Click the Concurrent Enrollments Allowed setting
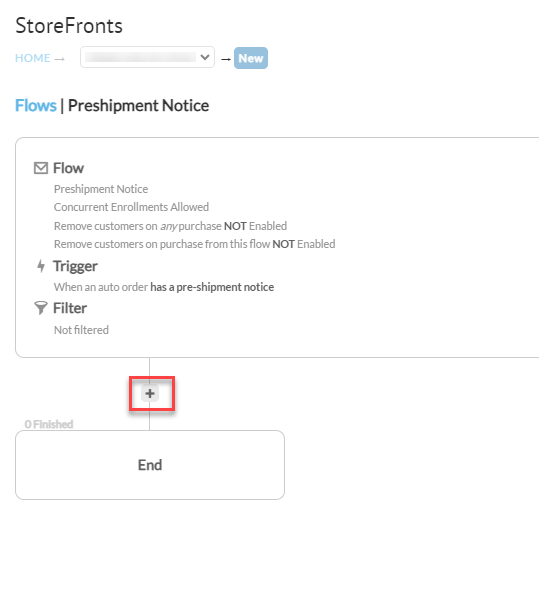The height and width of the screenshot is (591, 539). point(131,207)
